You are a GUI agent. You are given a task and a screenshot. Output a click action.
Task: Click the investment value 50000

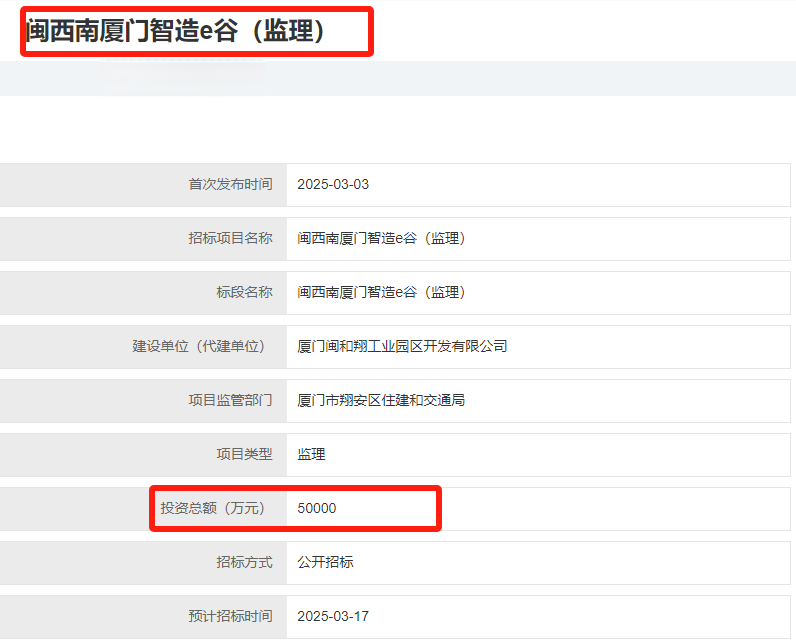pos(317,508)
